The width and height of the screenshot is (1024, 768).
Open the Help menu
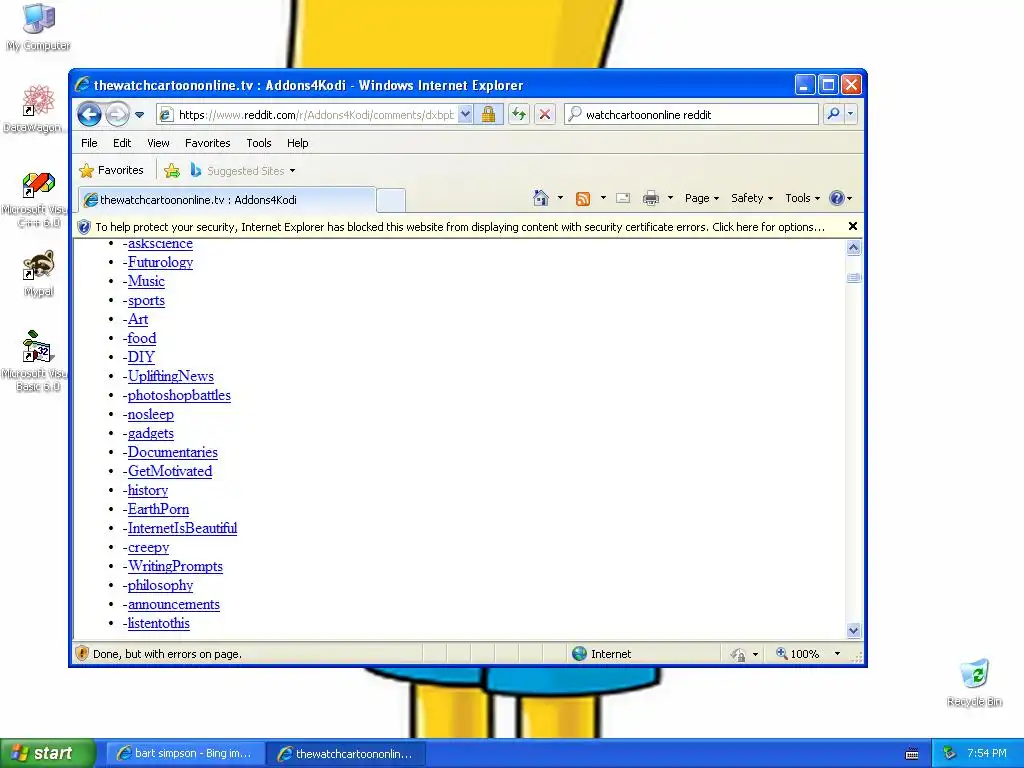pyautogui.click(x=297, y=143)
